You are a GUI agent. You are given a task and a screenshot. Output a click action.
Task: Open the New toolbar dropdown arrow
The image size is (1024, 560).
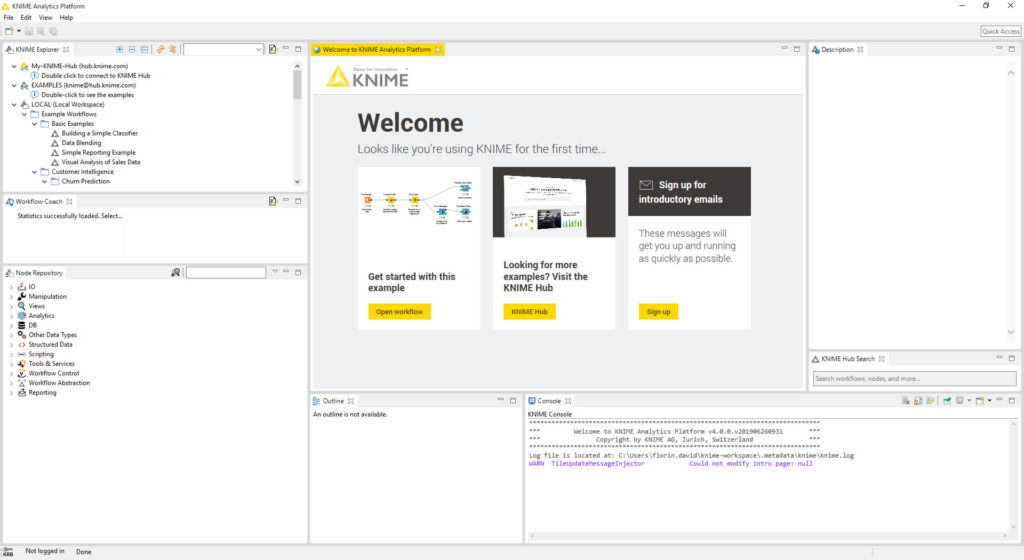coord(18,31)
